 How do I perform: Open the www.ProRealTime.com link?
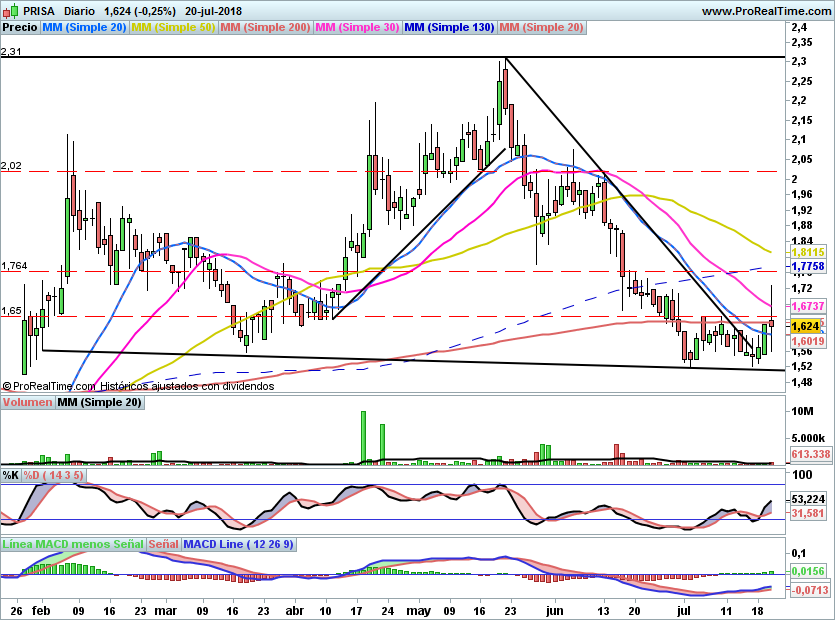point(765,11)
